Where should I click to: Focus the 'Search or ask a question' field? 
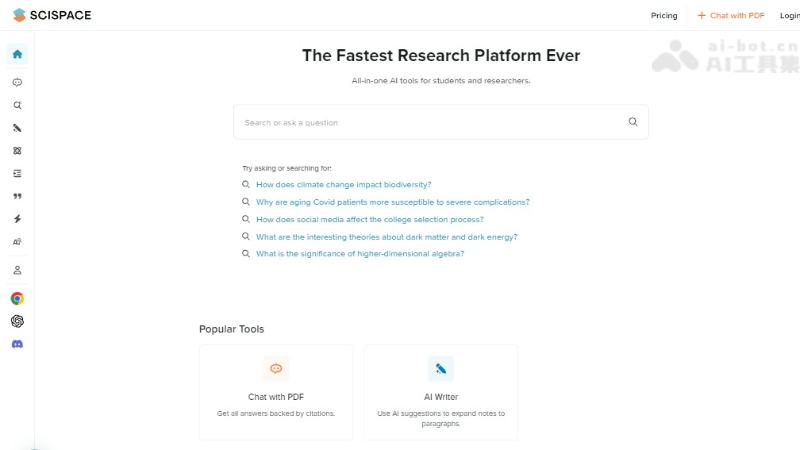coord(430,122)
